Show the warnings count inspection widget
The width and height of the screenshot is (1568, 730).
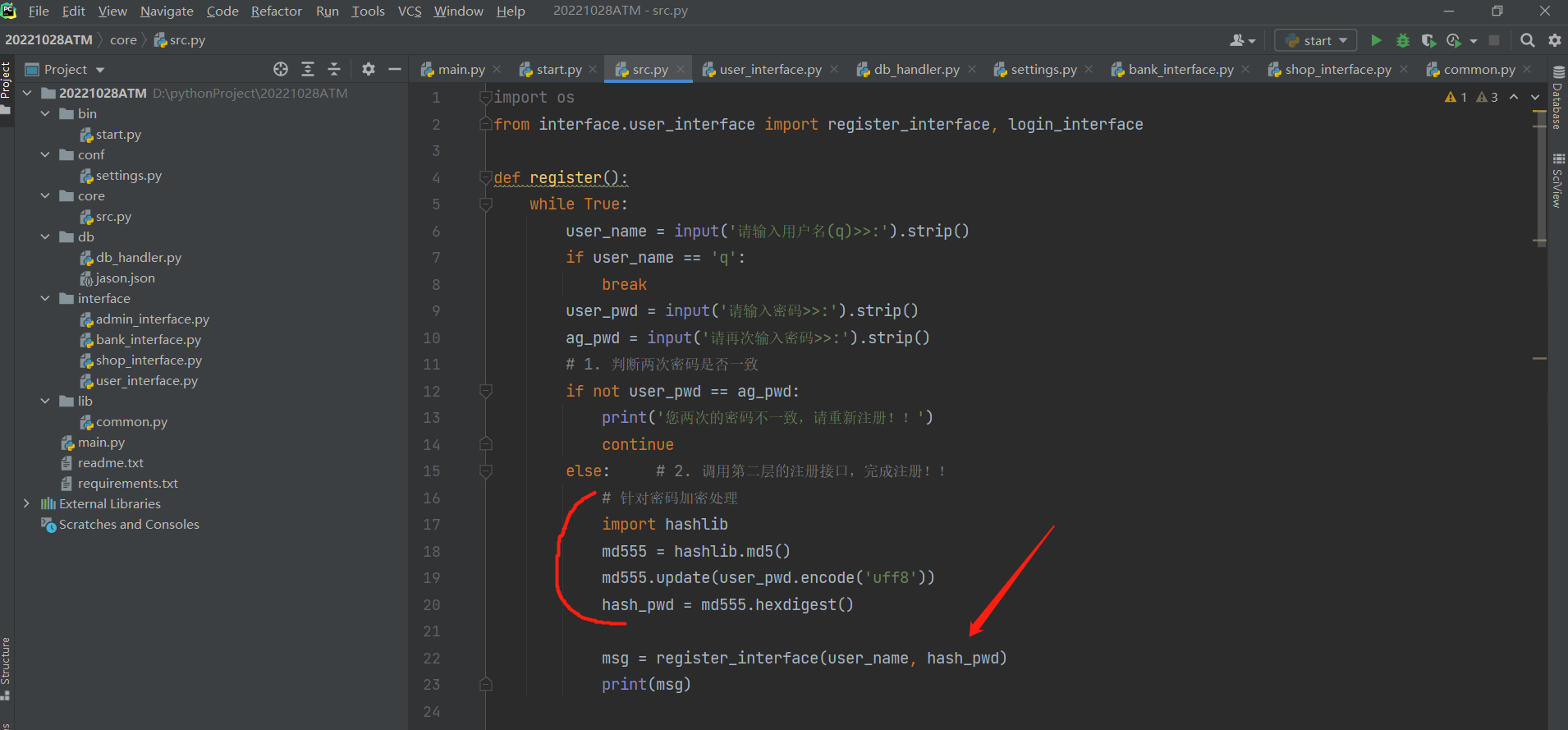[1471, 98]
